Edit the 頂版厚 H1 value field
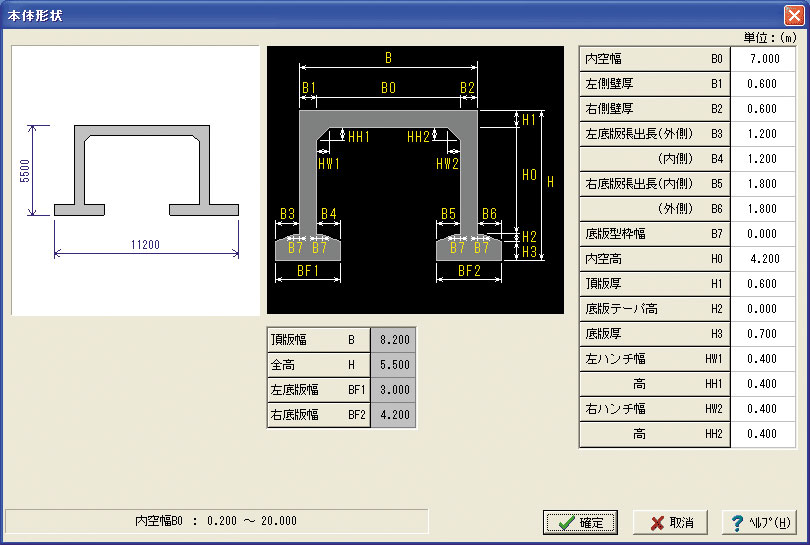This screenshot has width=810, height=545. (x=763, y=284)
